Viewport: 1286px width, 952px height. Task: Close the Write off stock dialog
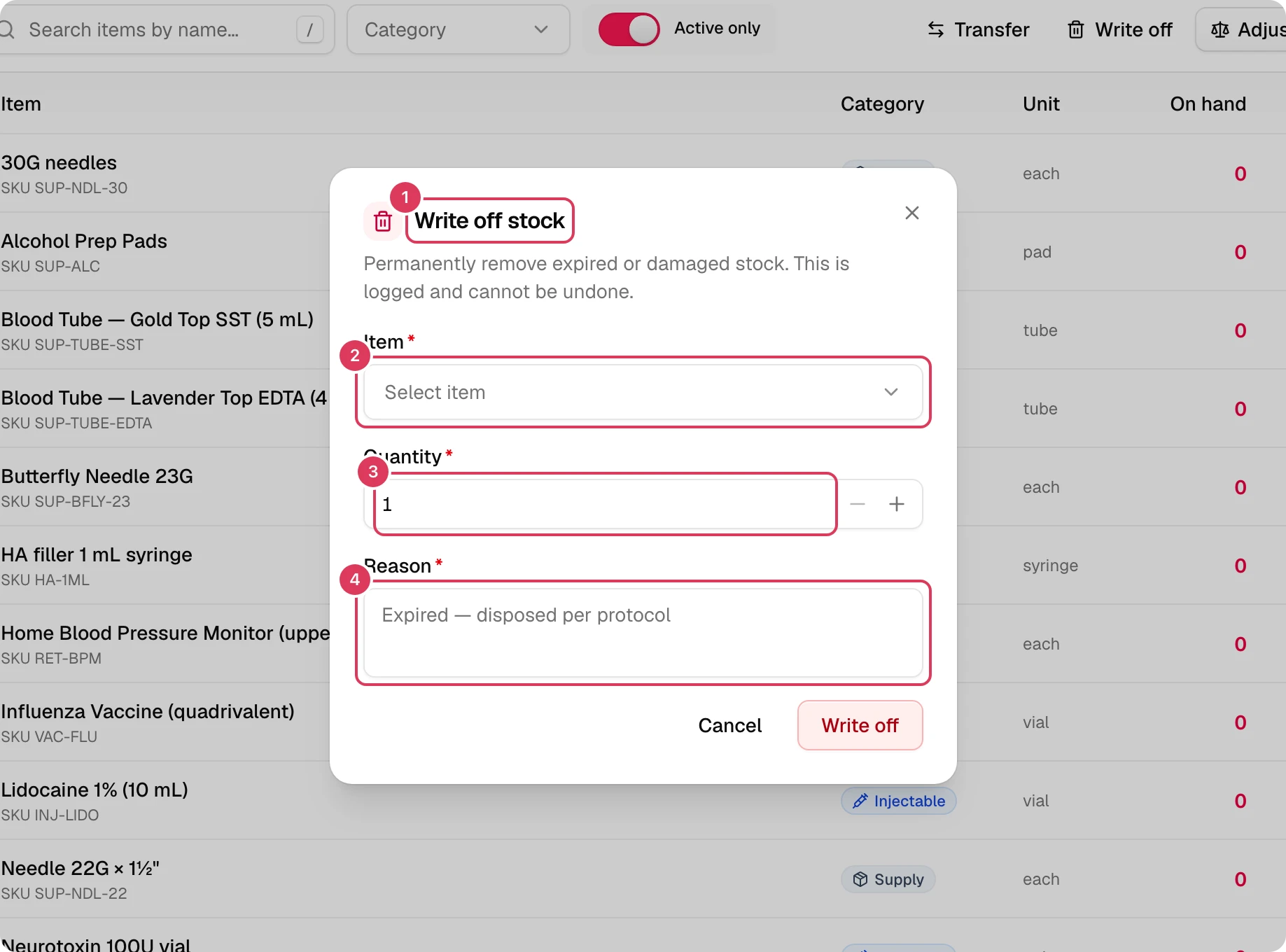point(911,213)
